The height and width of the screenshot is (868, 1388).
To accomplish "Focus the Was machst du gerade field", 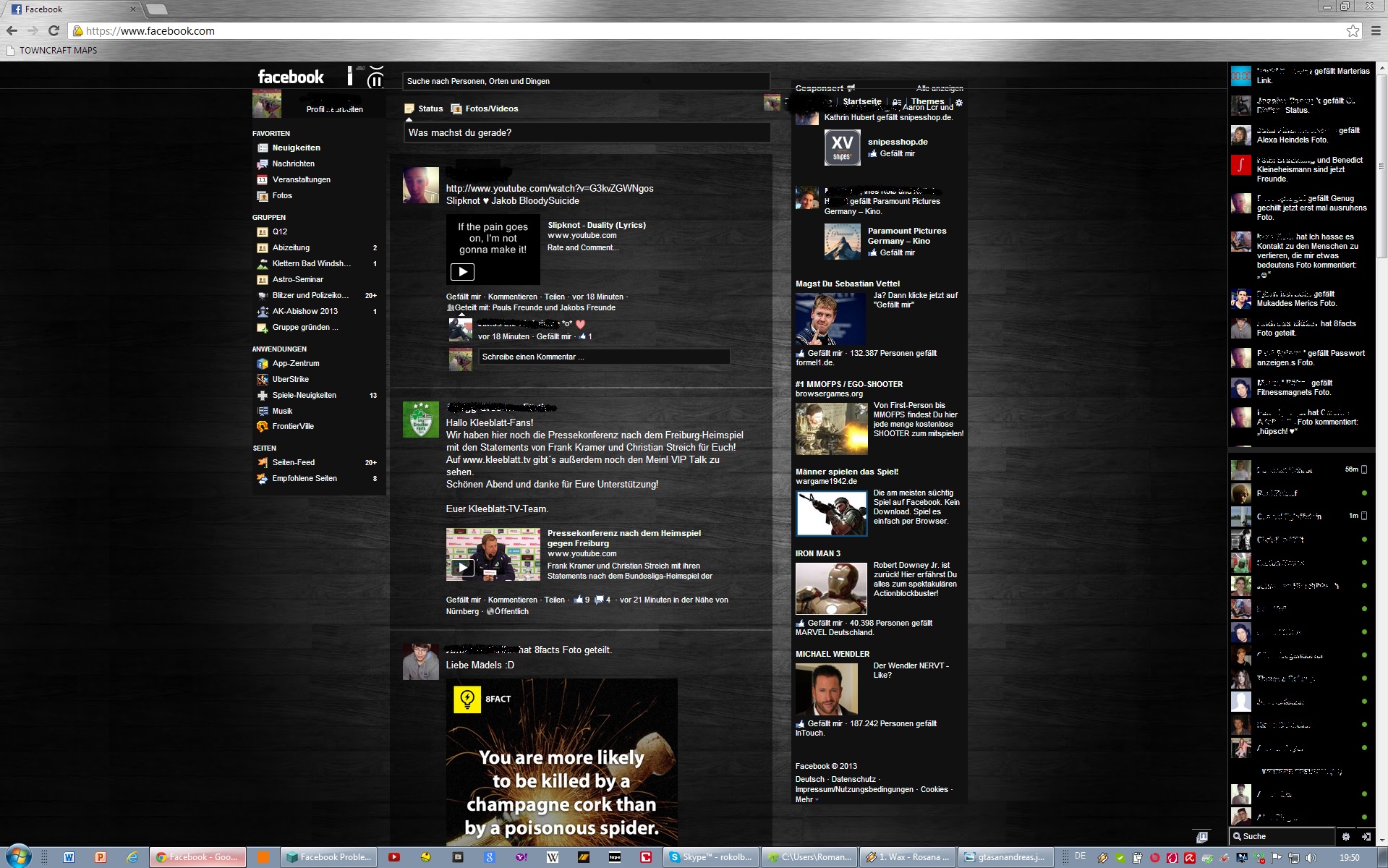I will 586,133.
